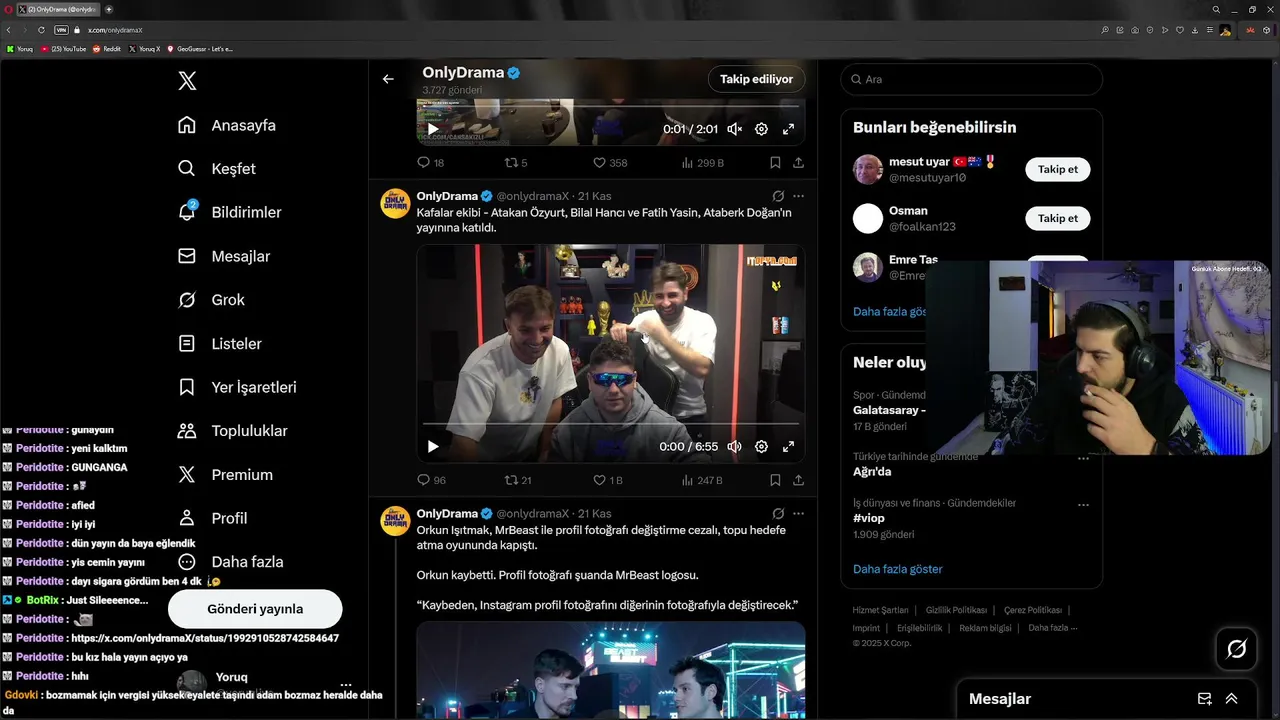Fullscreen the top 2:01 video
The image size is (1280, 720).
point(788,129)
